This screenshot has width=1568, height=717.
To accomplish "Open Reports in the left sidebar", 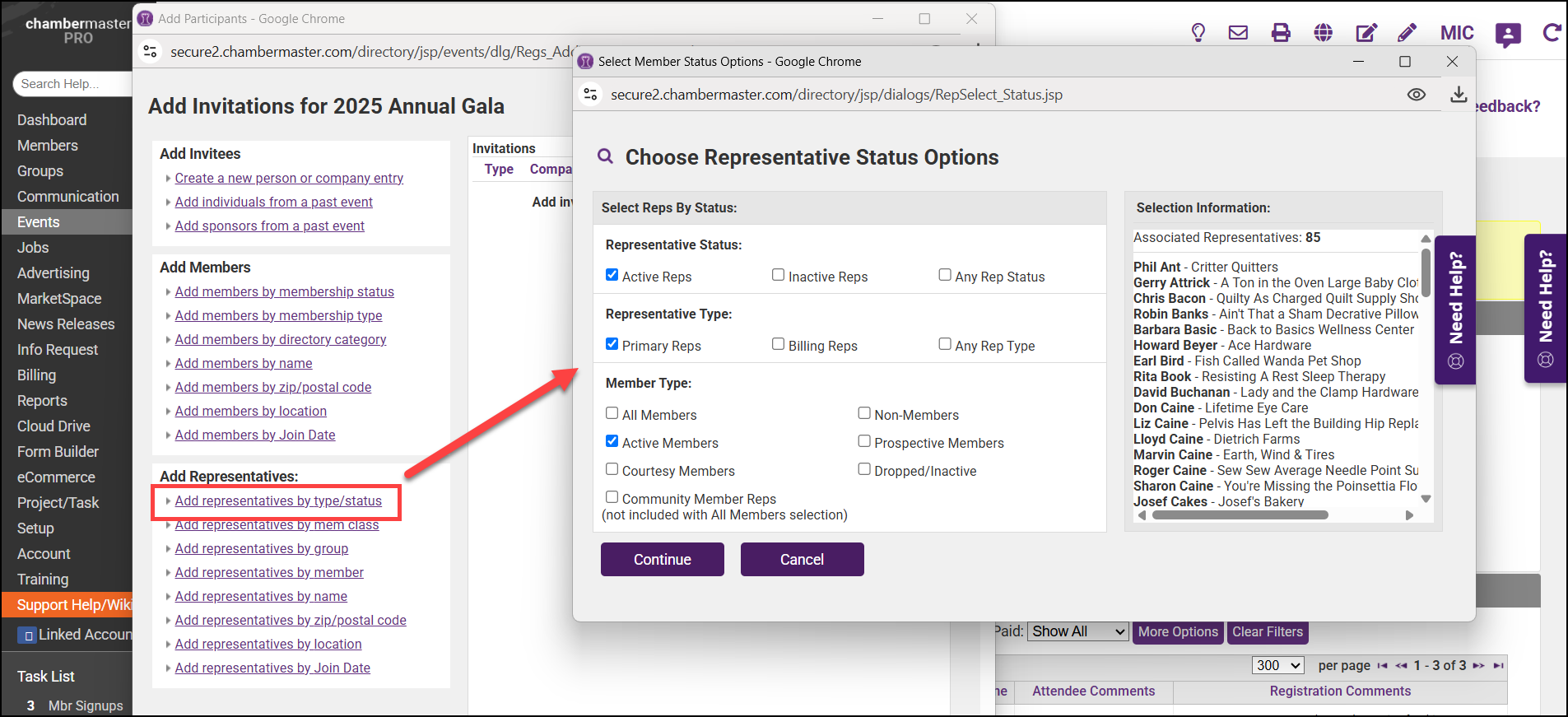I will click(42, 401).
